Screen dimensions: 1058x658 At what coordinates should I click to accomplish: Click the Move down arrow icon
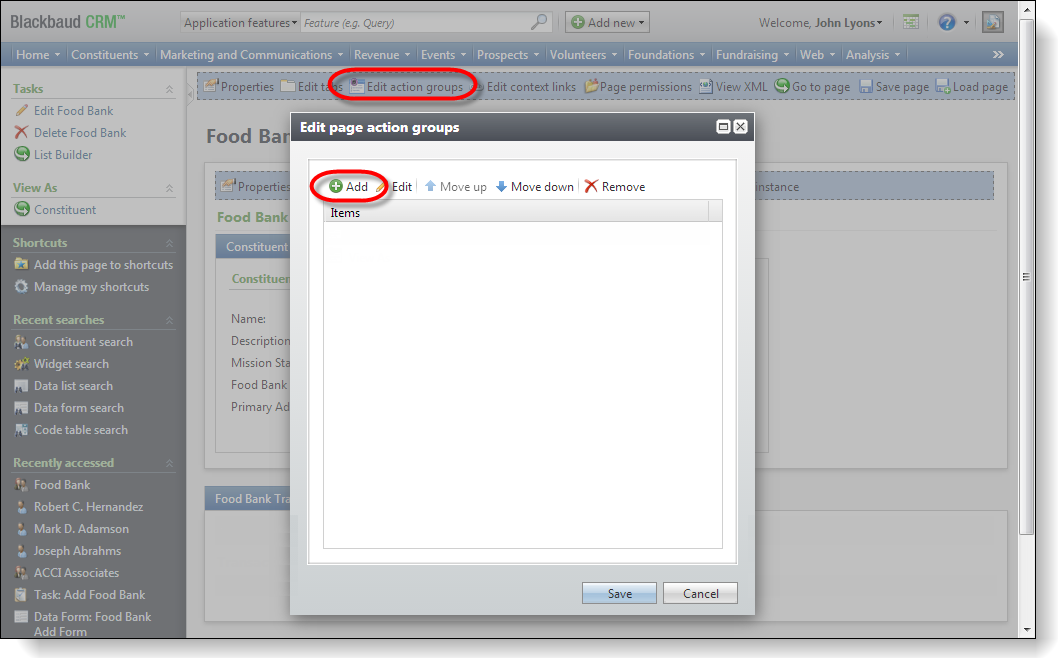(501, 186)
